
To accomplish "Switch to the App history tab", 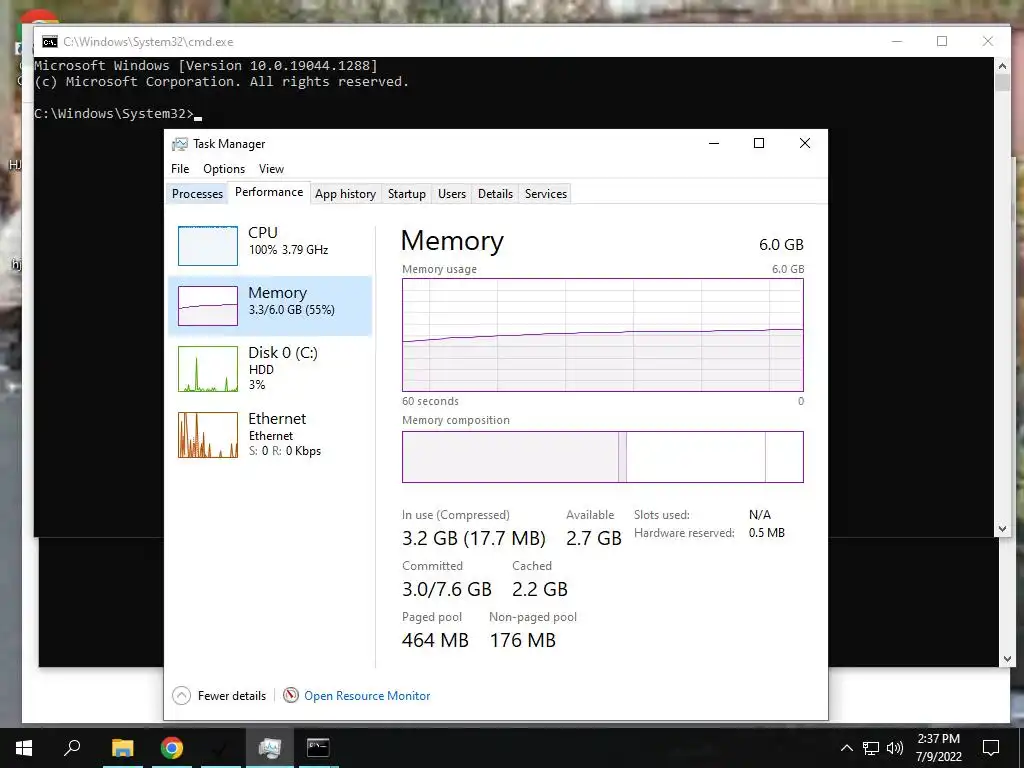I will click(345, 194).
